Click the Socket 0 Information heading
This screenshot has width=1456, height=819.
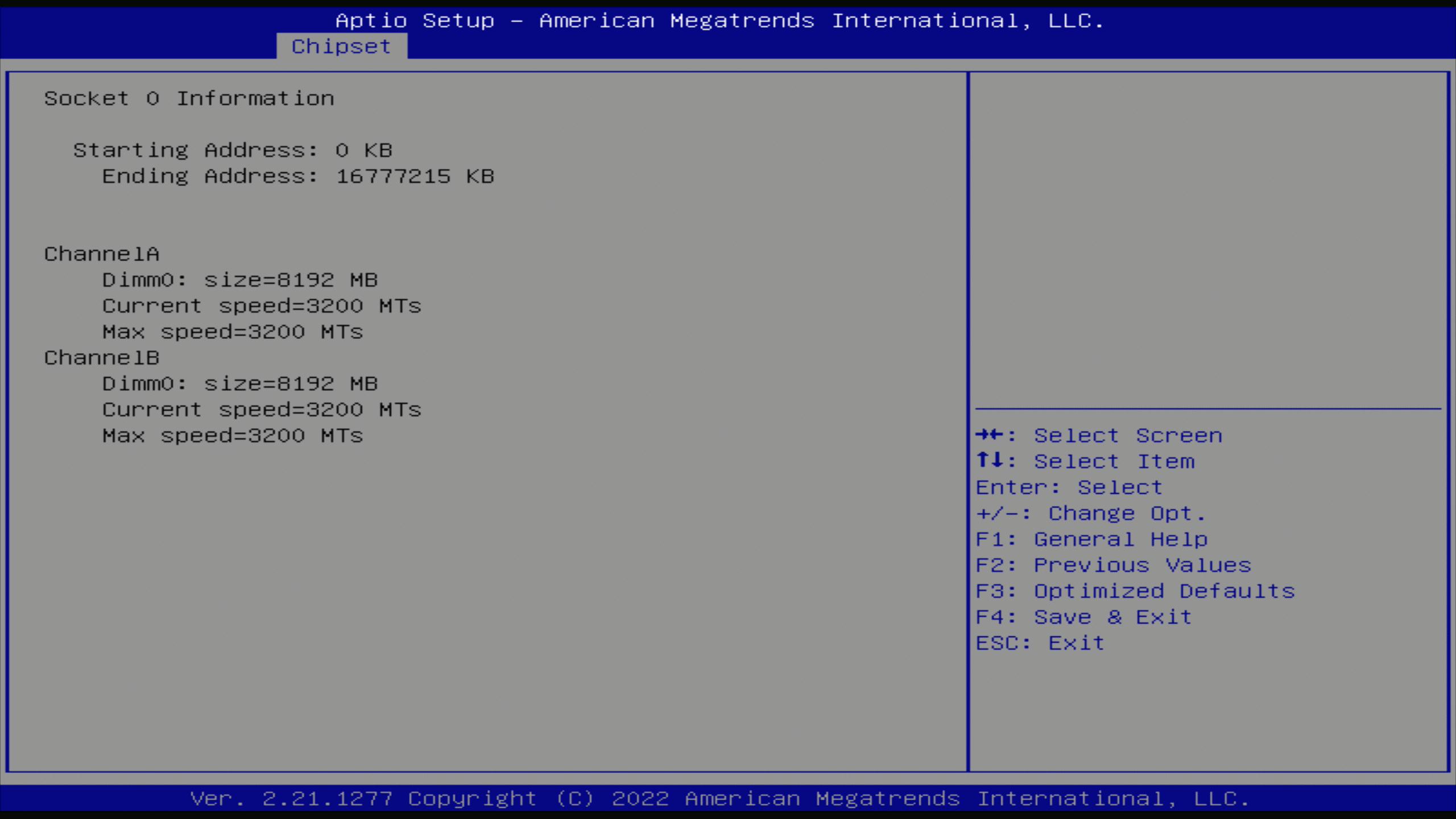pyautogui.click(x=189, y=98)
